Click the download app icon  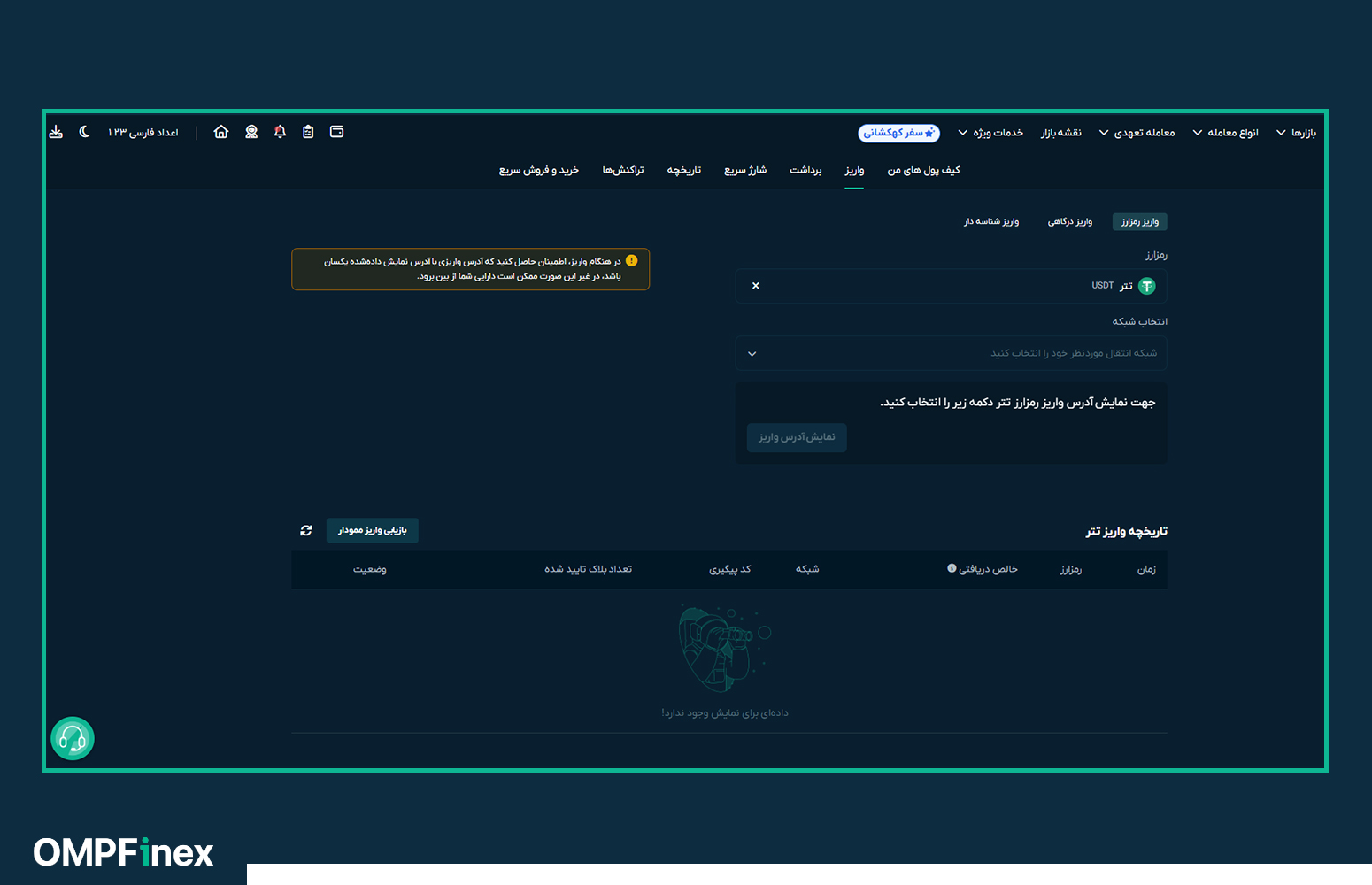tap(56, 132)
